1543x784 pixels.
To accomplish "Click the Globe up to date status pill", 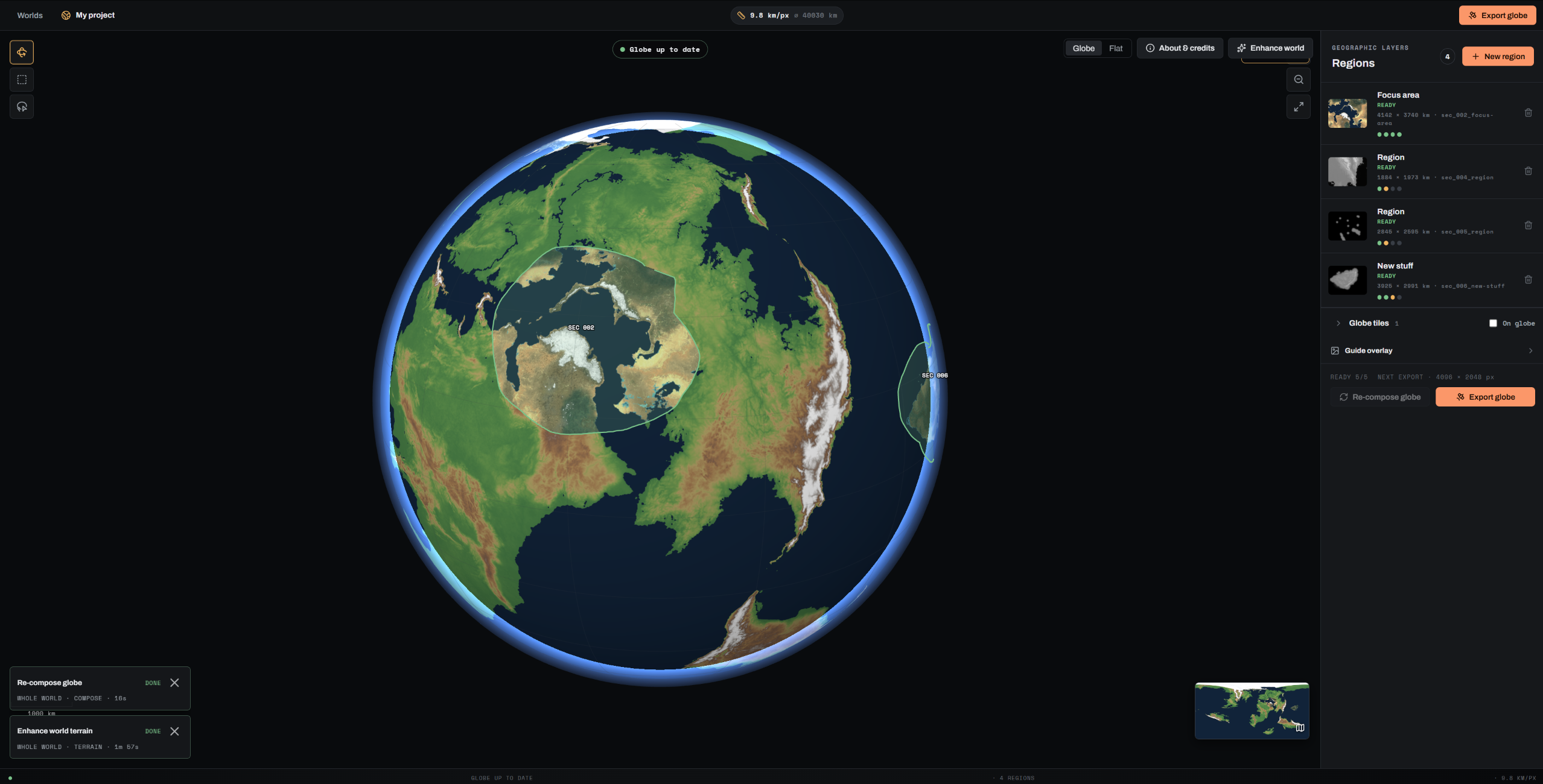I will coord(660,49).
